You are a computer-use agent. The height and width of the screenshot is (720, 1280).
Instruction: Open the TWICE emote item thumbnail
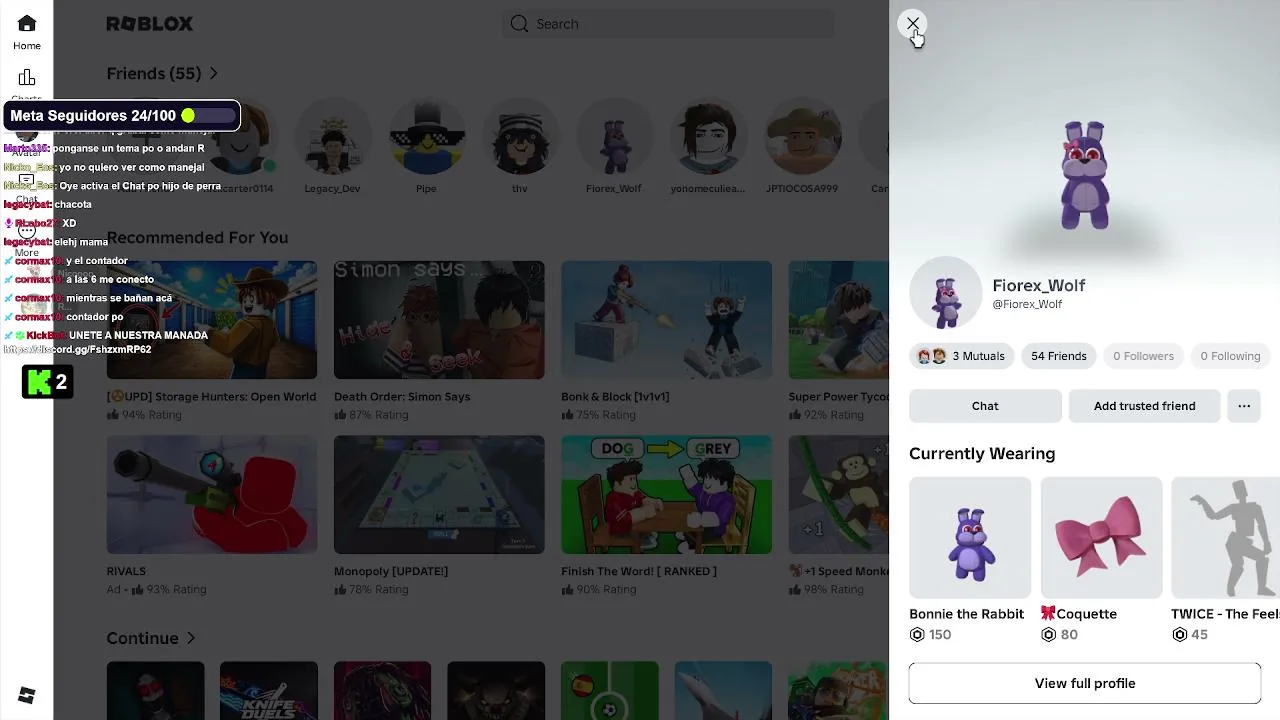point(1225,538)
